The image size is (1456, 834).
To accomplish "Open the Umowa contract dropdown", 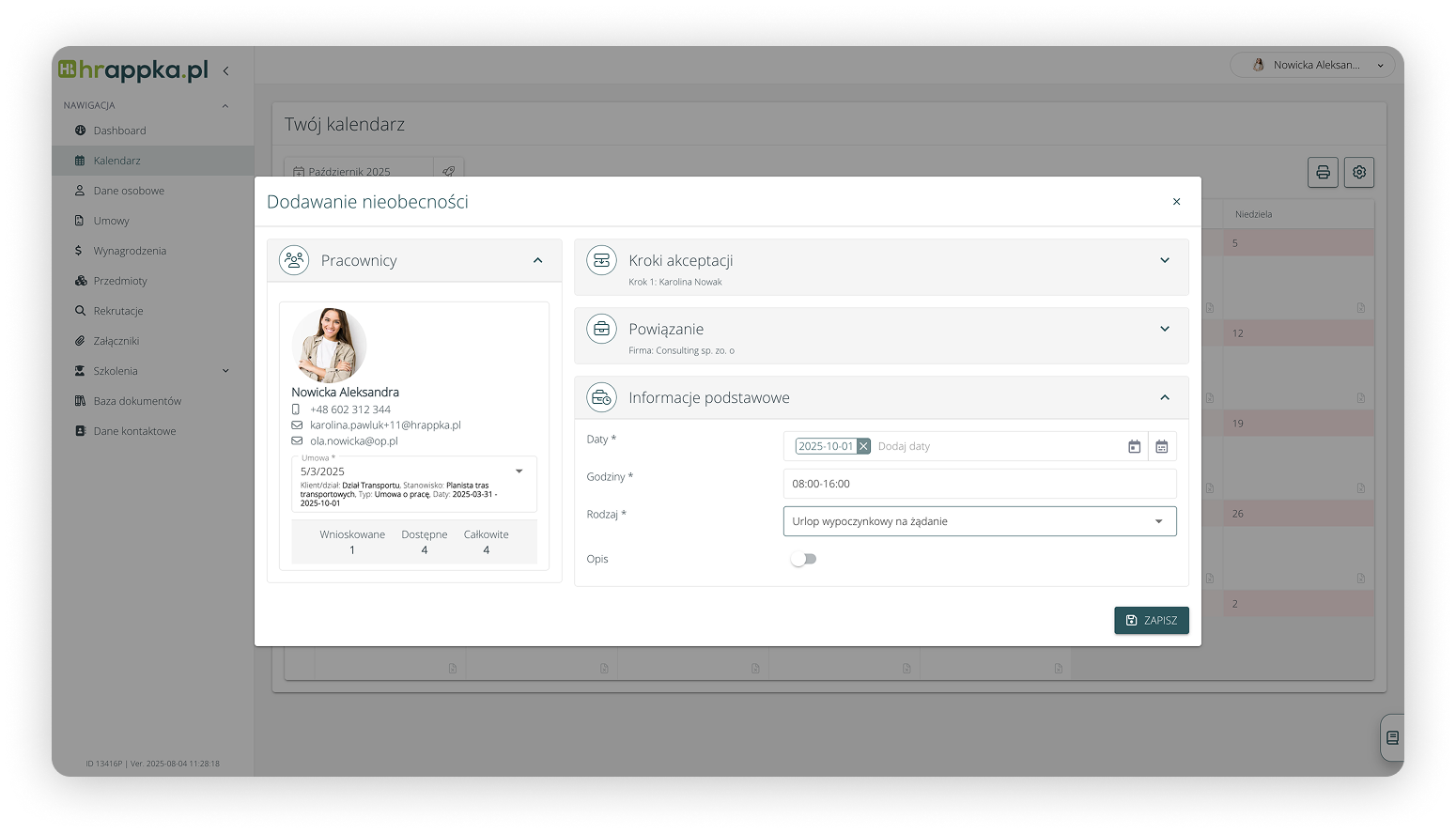I will pyautogui.click(x=519, y=471).
